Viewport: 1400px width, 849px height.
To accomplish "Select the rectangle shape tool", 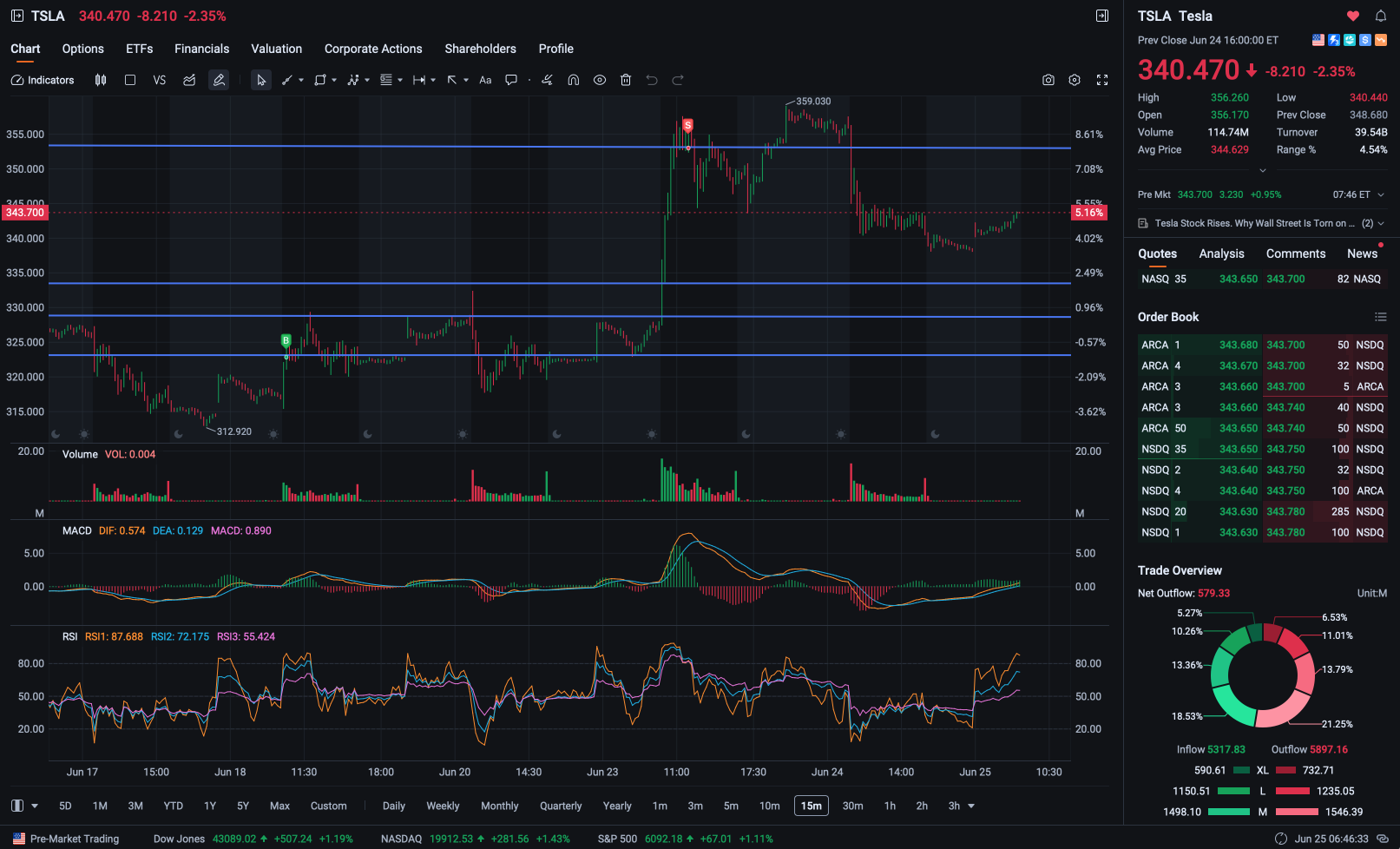I will 319,80.
